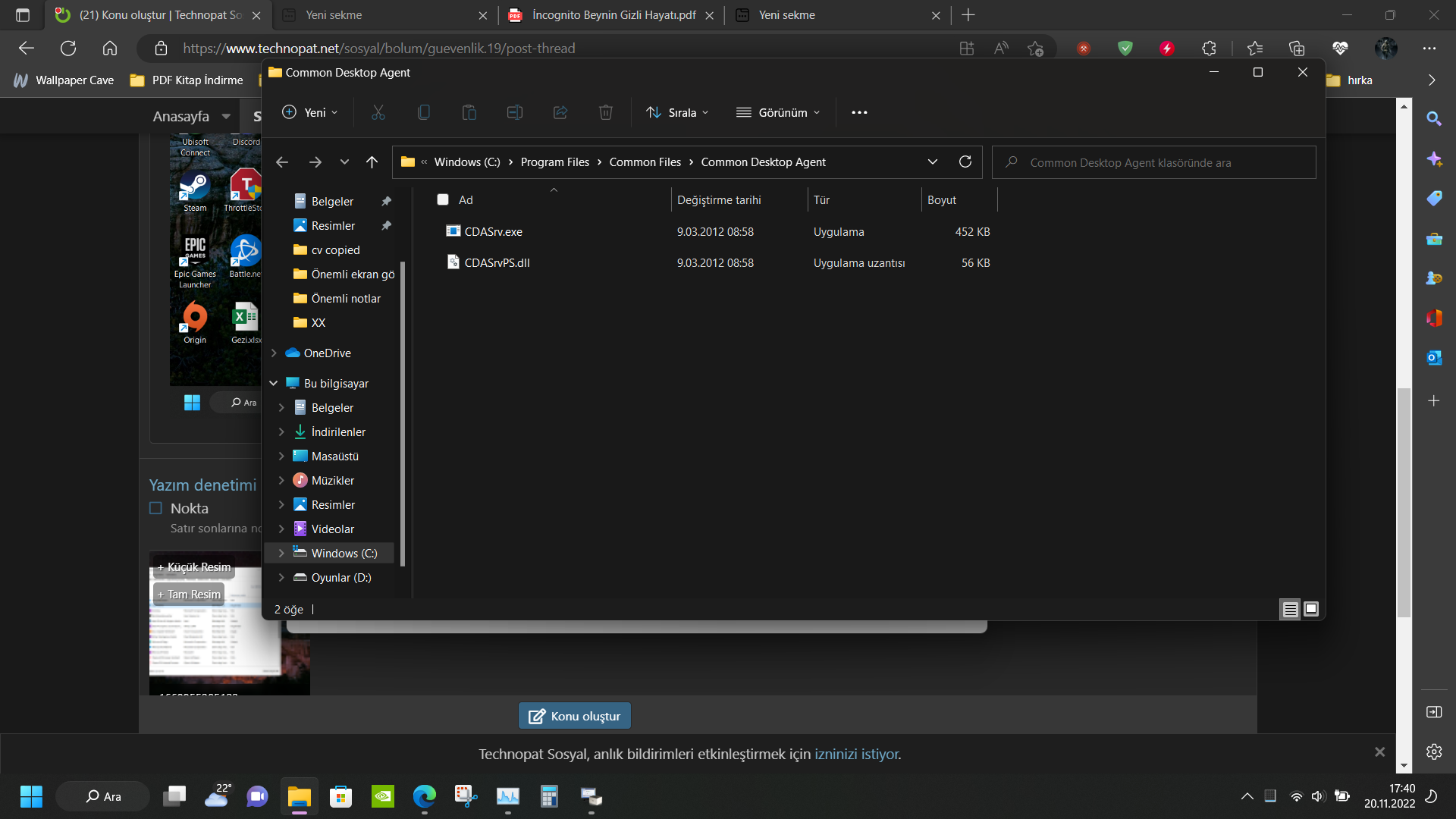This screenshot has height=819, width=1456.
Task: Switch to İncognito Beynin Gizli Hayatı.pdf tab
Action: [613, 15]
